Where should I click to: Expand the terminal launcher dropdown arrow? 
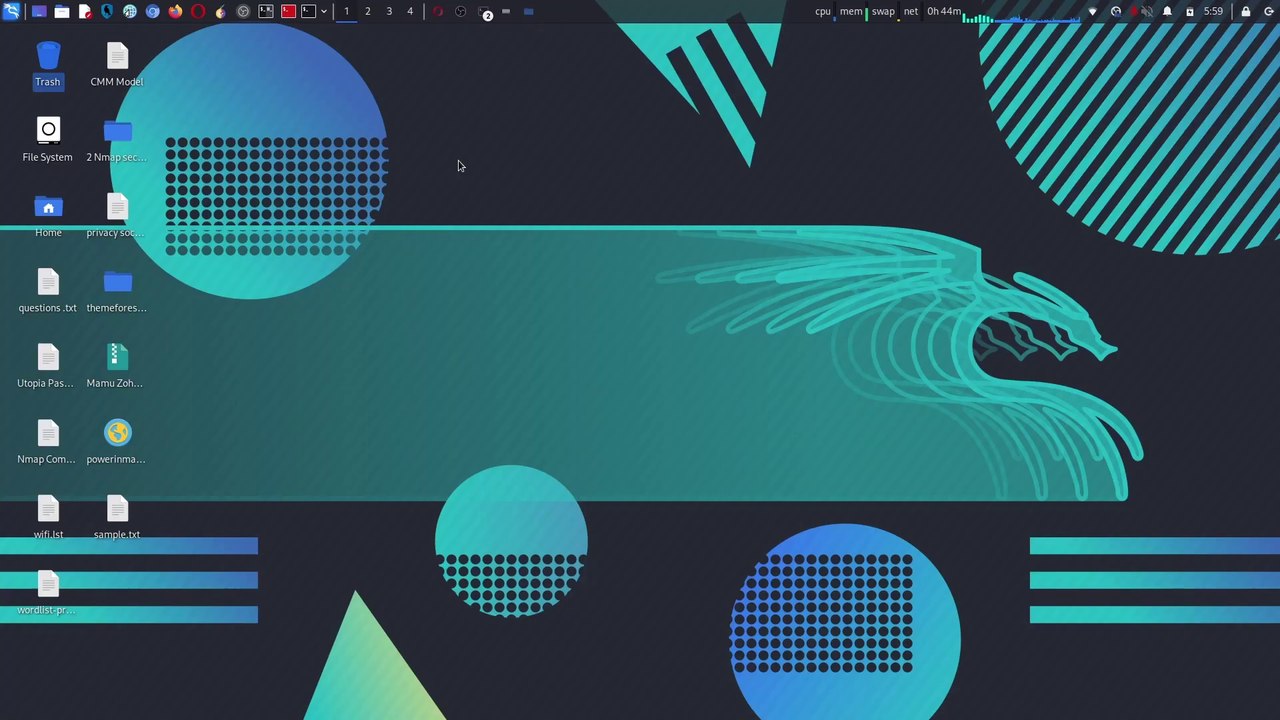(324, 12)
